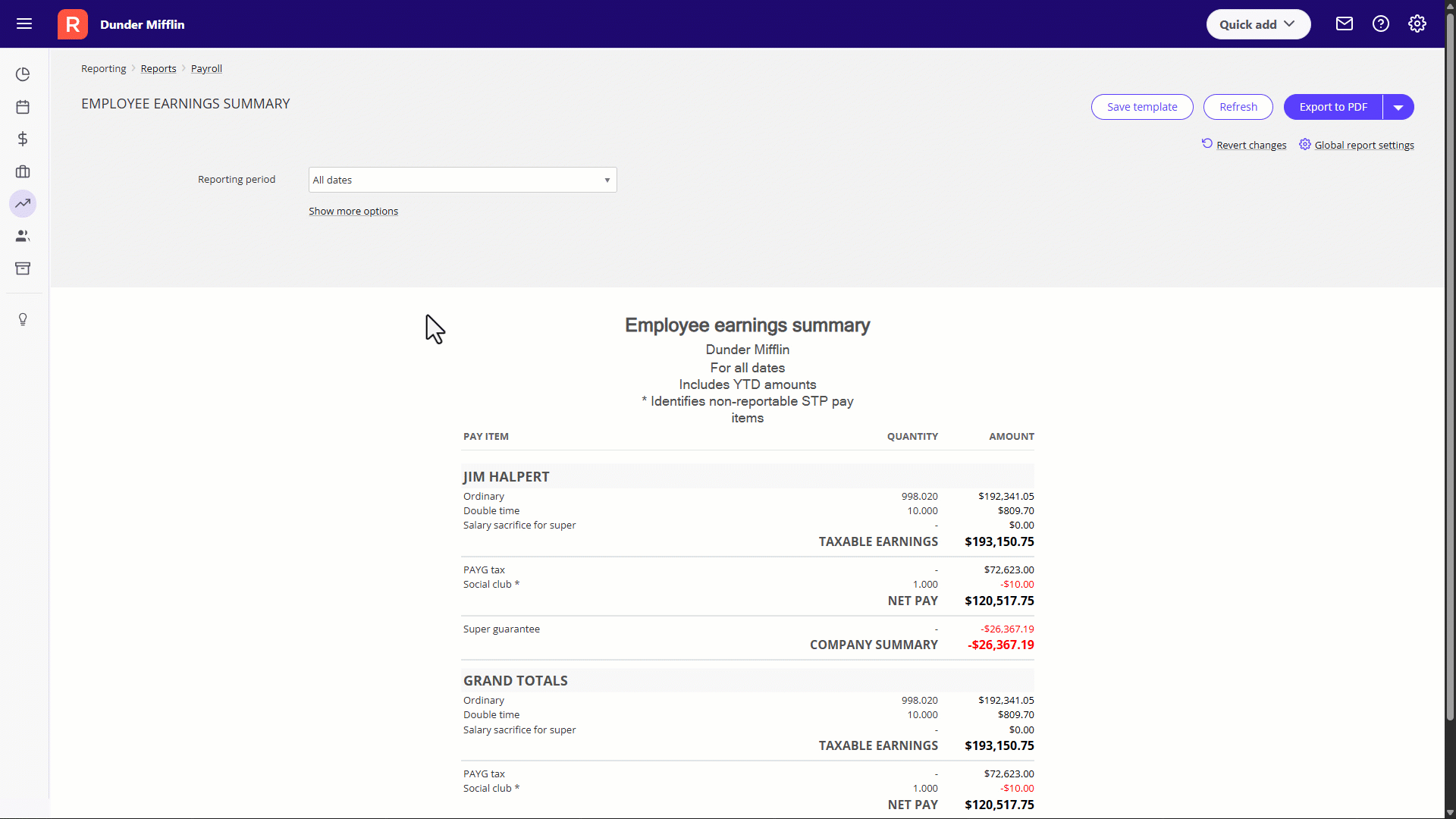Click Show more options below Reporting period
1456x819 pixels.
tap(353, 211)
